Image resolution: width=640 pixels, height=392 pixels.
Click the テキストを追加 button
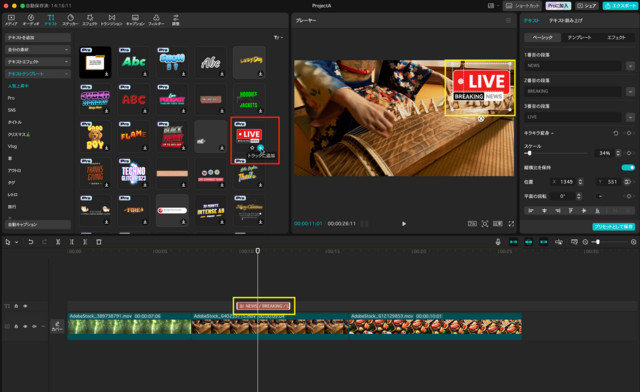pyautogui.click(x=38, y=38)
